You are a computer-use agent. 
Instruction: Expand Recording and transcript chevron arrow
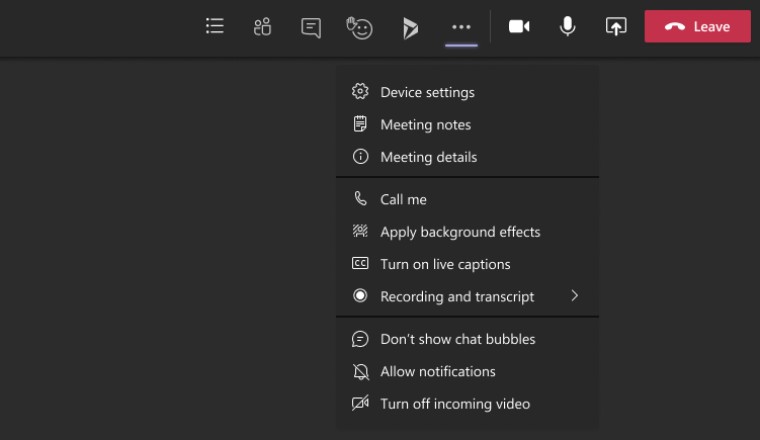tap(574, 296)
